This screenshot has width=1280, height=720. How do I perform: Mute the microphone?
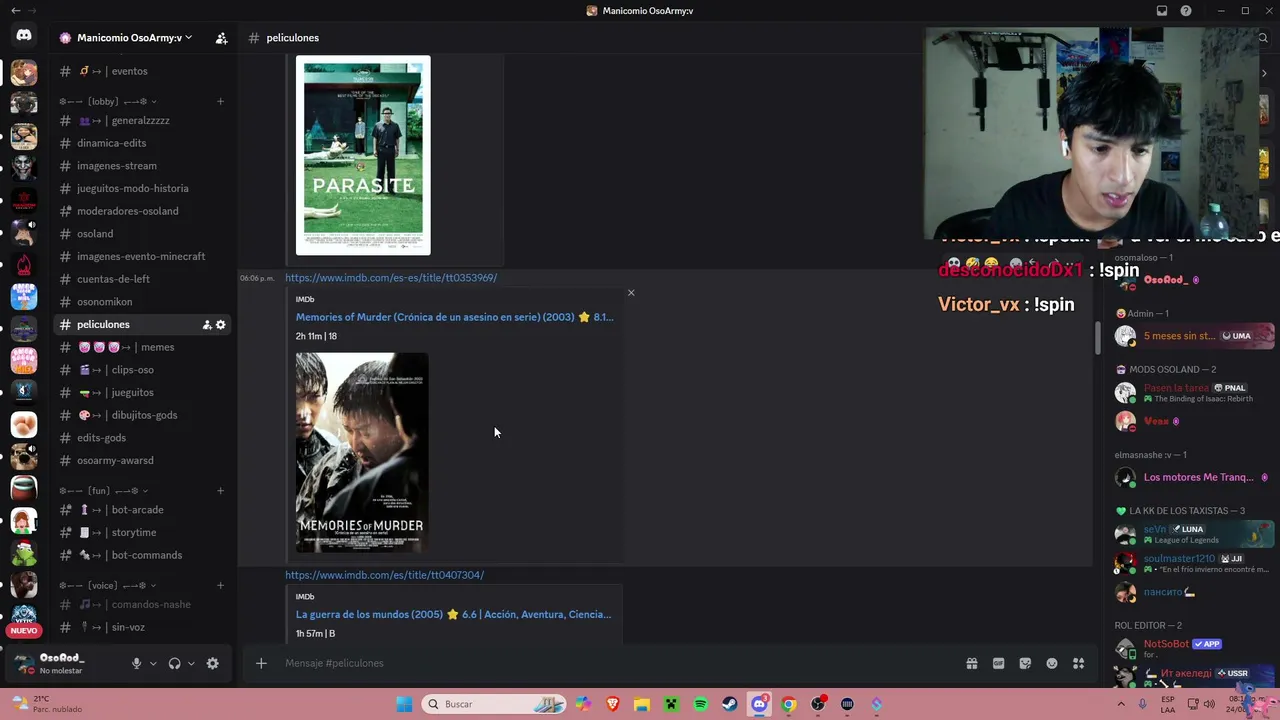(x=137, y=663)
